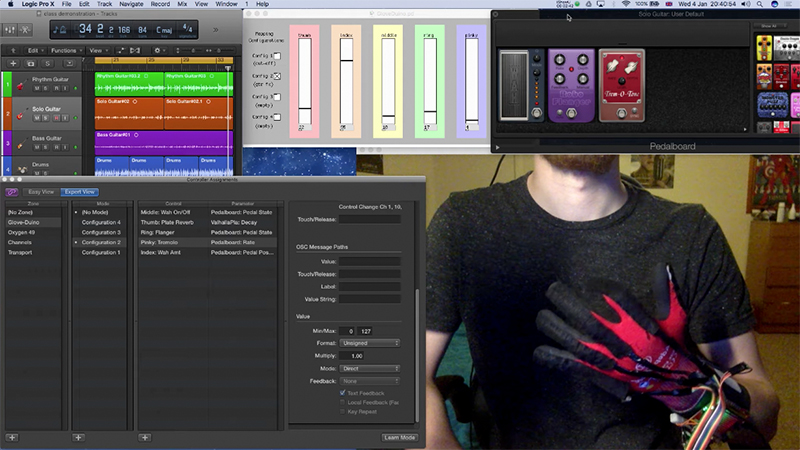800x450 pixels.
Task: Open the Functions dropdown in tracks toolbar
Action: [x=66, y=51]
